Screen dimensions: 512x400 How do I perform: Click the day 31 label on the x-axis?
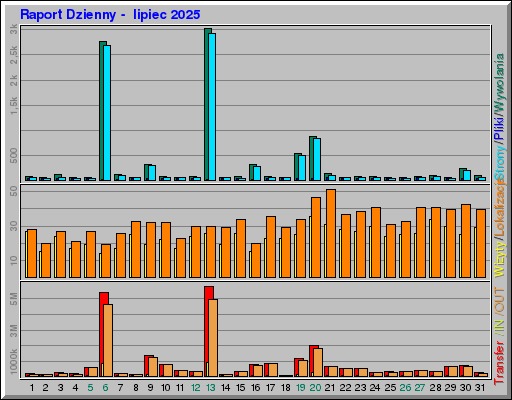480,388
